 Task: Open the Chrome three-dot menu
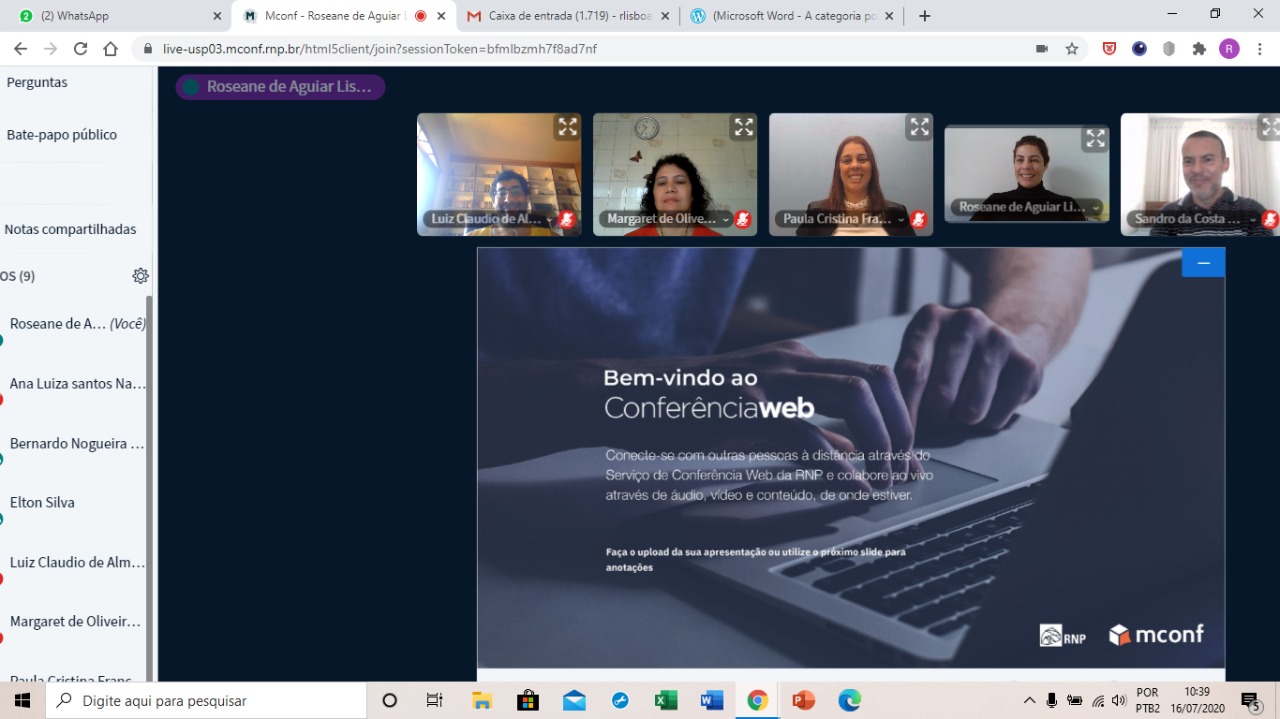coord(1259,48)
